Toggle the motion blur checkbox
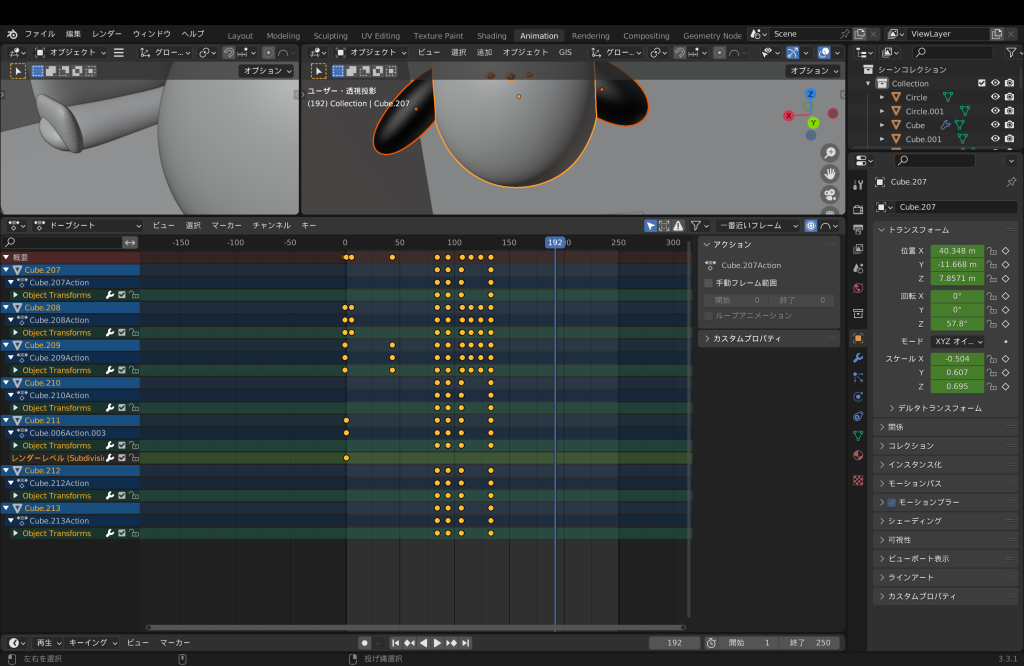Screen dimensions: 1024x666 pyautogui.click(x=891, y=502)
